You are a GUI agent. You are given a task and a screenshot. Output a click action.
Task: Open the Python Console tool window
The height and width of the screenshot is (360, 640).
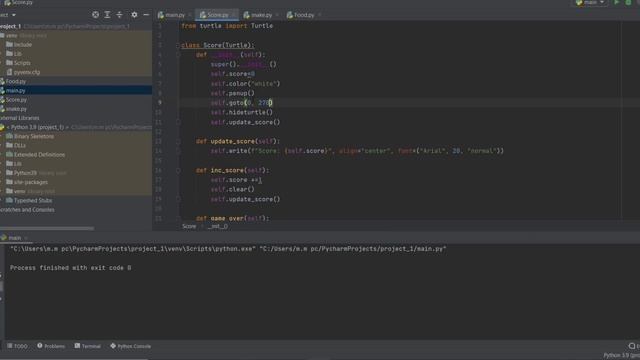pos(131,346)
